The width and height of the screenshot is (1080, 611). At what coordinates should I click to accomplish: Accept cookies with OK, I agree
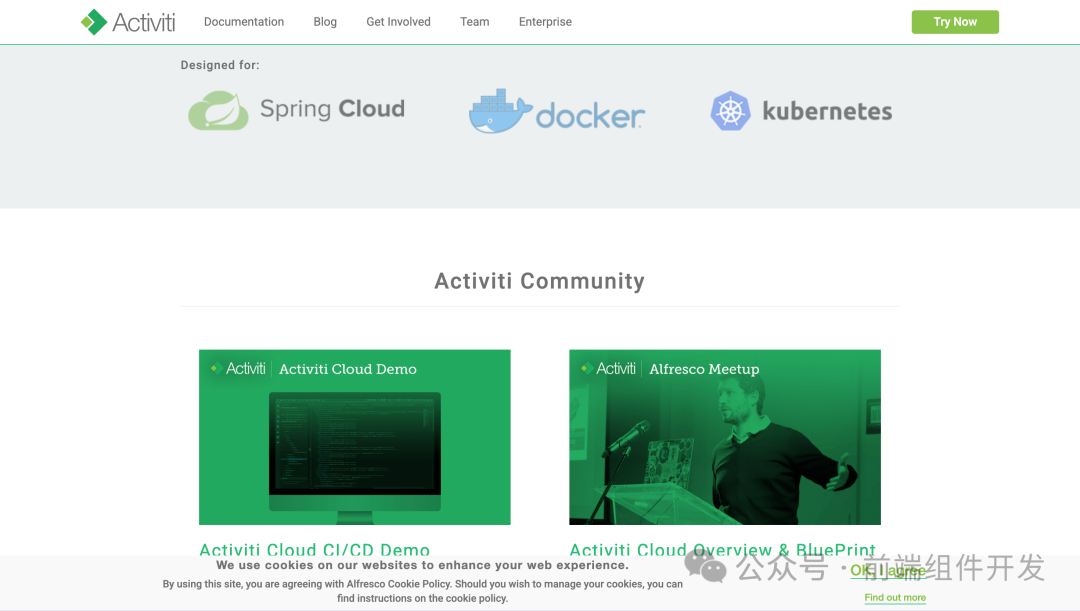pyautogui.click(x=888, y=570)
